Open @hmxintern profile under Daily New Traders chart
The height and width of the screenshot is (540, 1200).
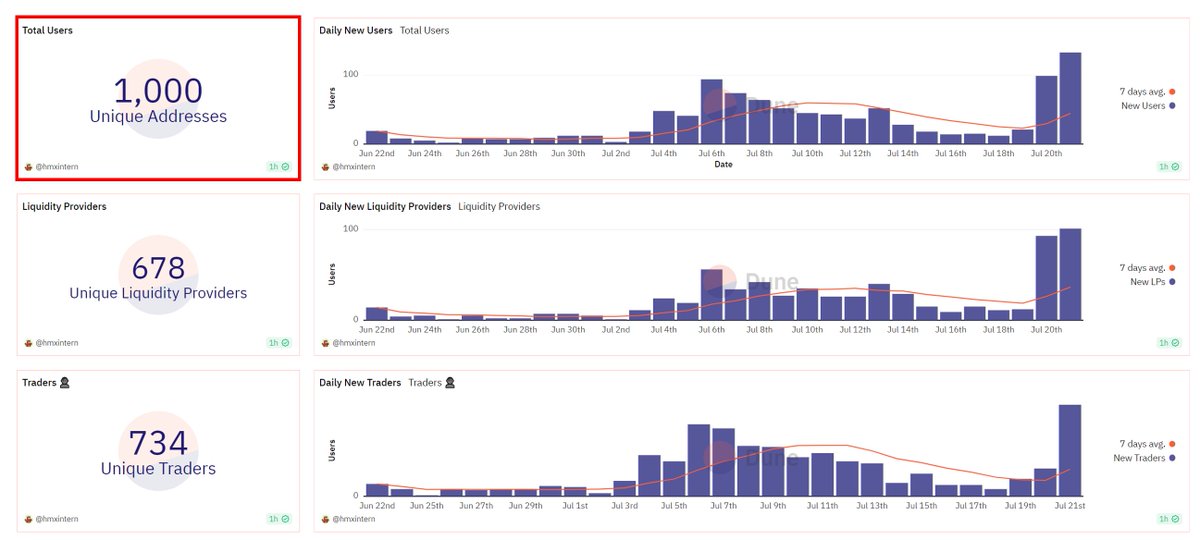pyautogui.click(x=352, y=519)
